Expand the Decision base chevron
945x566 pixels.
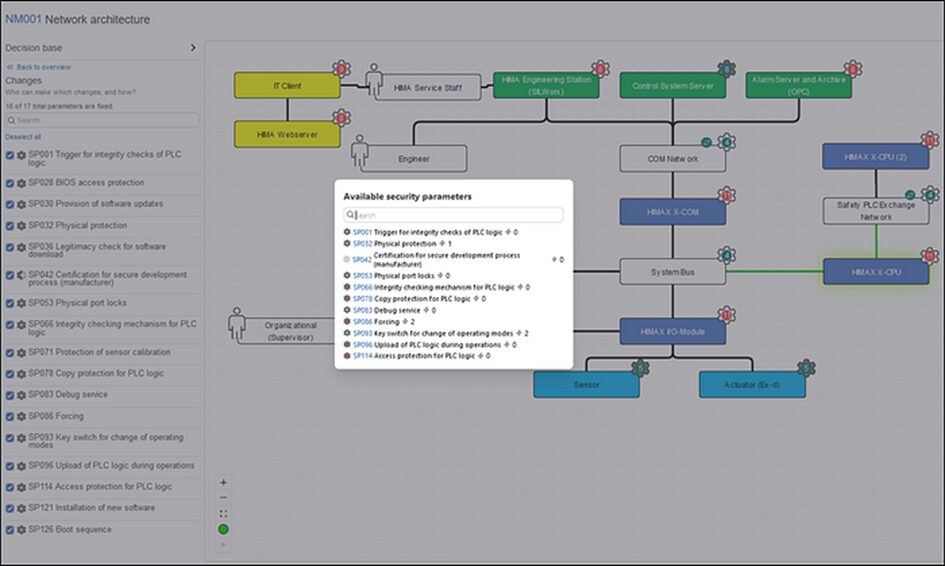193,47
